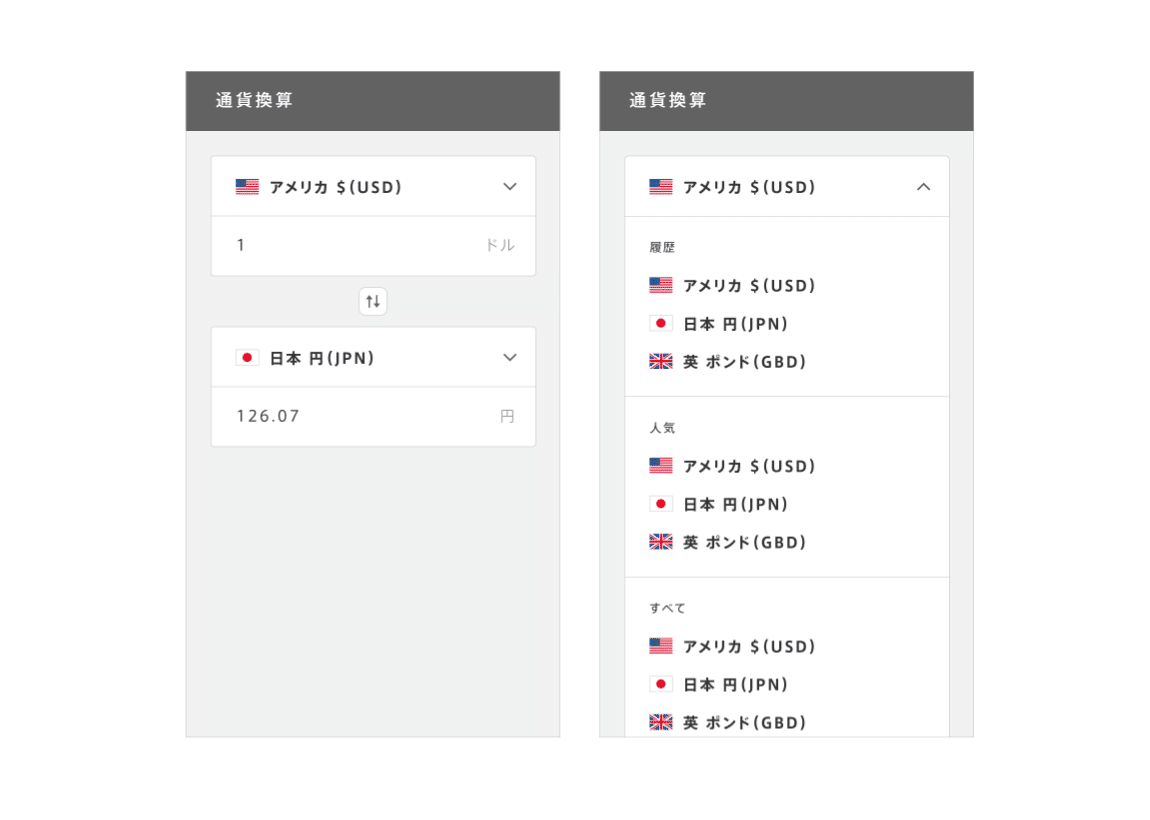The width and height of the screenshot is (1150, 820).
Task: Click the Japan flag icon under 人気
Action: coord(661,504)
